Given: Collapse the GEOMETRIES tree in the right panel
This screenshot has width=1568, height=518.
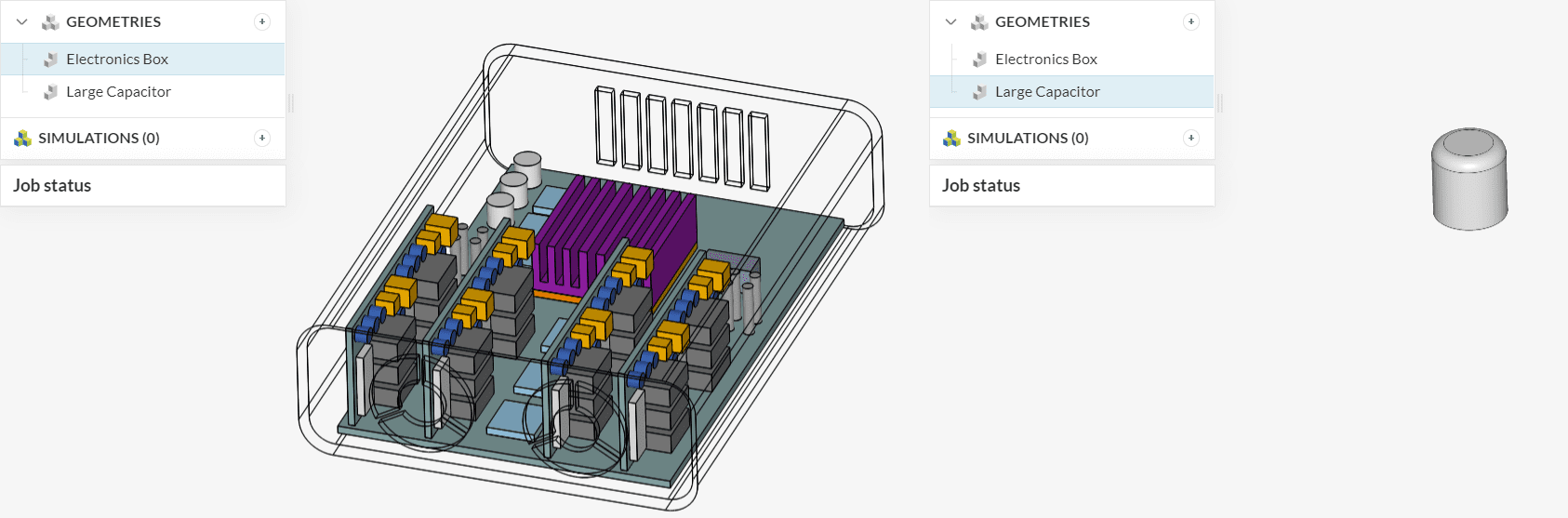Looking at the screenshot, I should pos(950,21).
